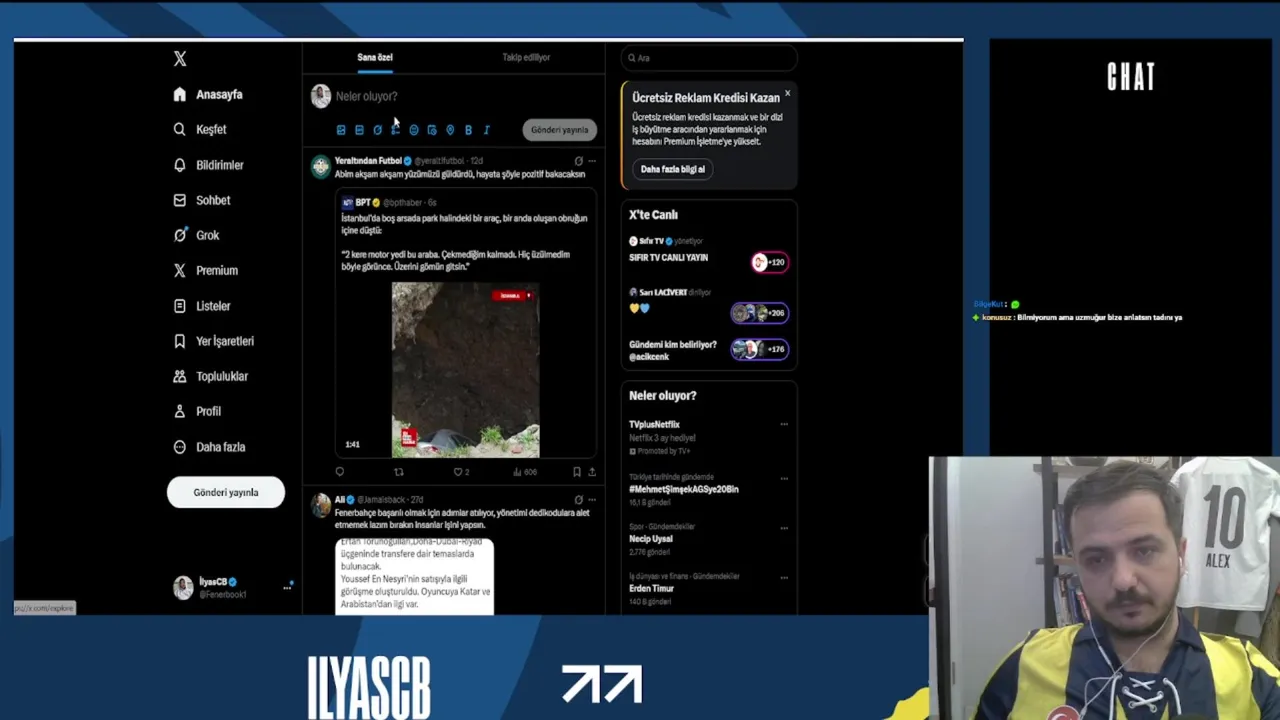1280x720 pixels.
Task: Open the Profil page
Action: tap(197, 411)
